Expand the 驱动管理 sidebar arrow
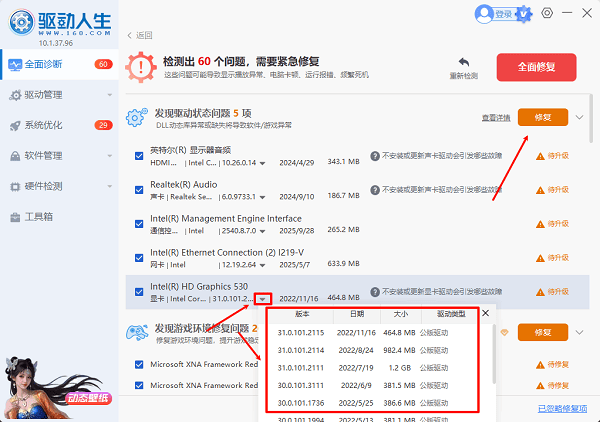 (110, 95)
